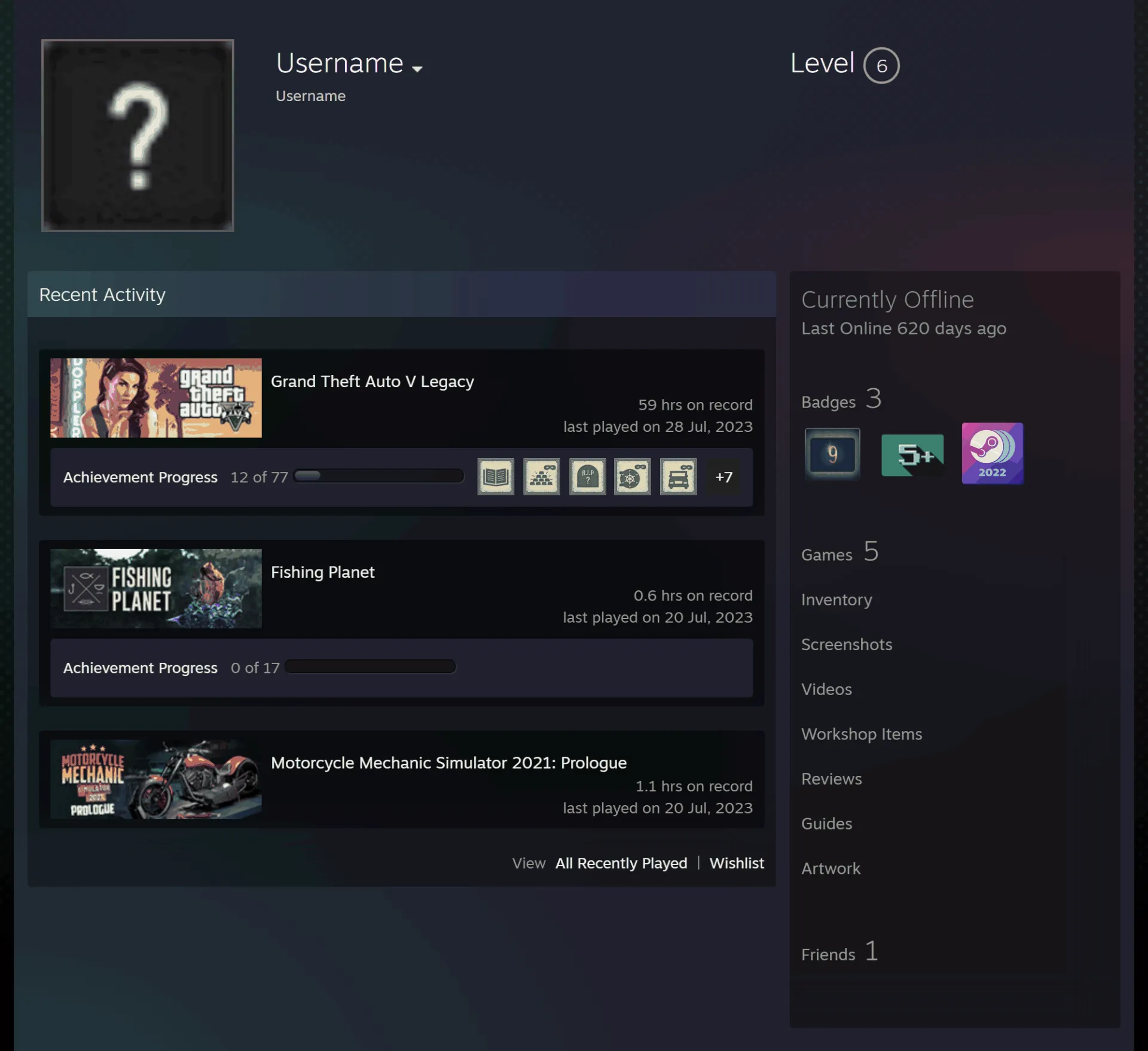The height and width of the screenshot is (1051, 1148).
Task: Open the Grand Theft Auto V thumbnail
Action: (156, 398)
